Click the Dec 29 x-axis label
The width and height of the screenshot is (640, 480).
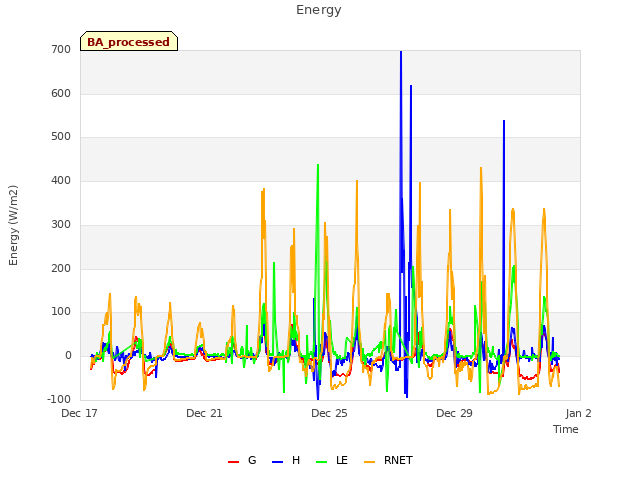point(454,413)
